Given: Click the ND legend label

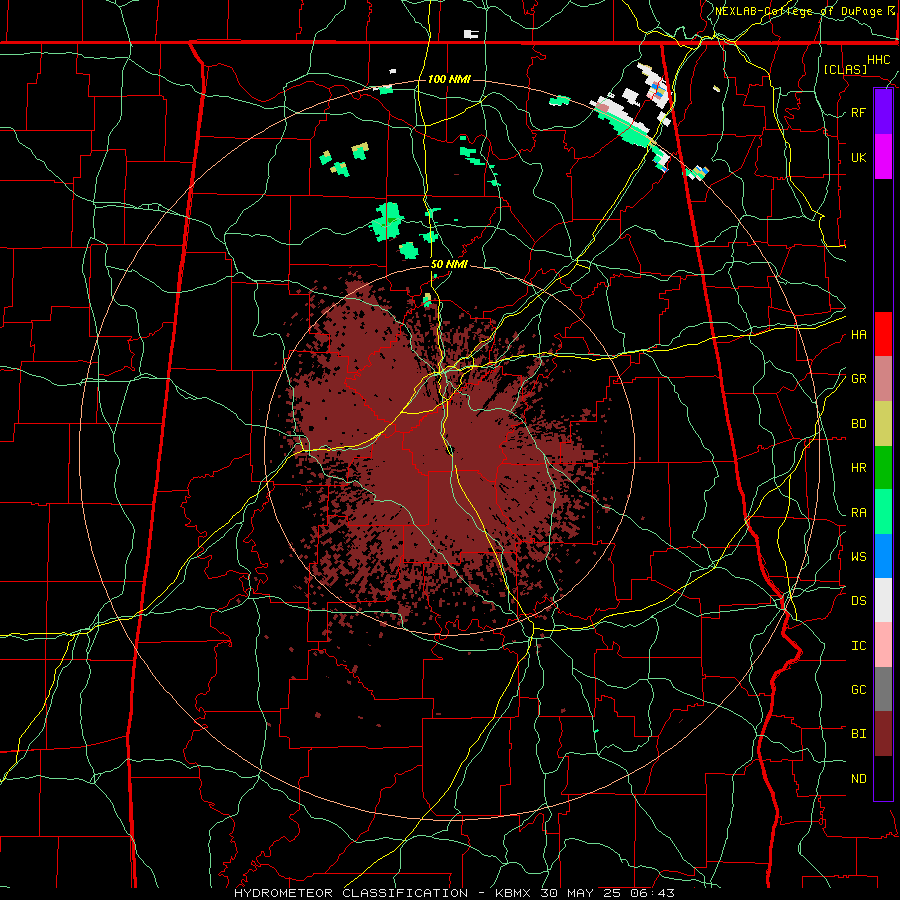Looking at the screenshot, I should tap(858, 779).
